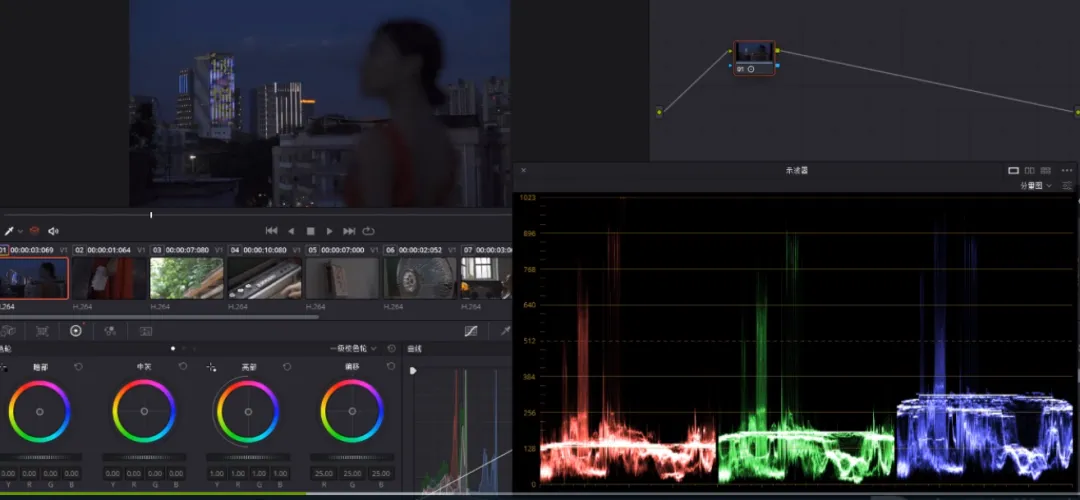Image resolution: width=1080 pixels, height=500 pixels.
Task: Expand the eyedropper tool options arrow
Action: tap(20, 231)
